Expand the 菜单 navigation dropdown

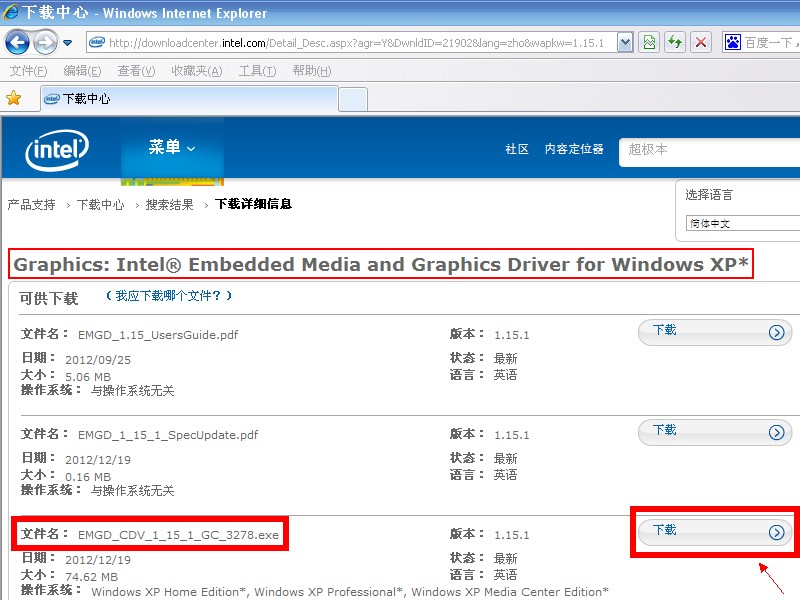point(172,148)
